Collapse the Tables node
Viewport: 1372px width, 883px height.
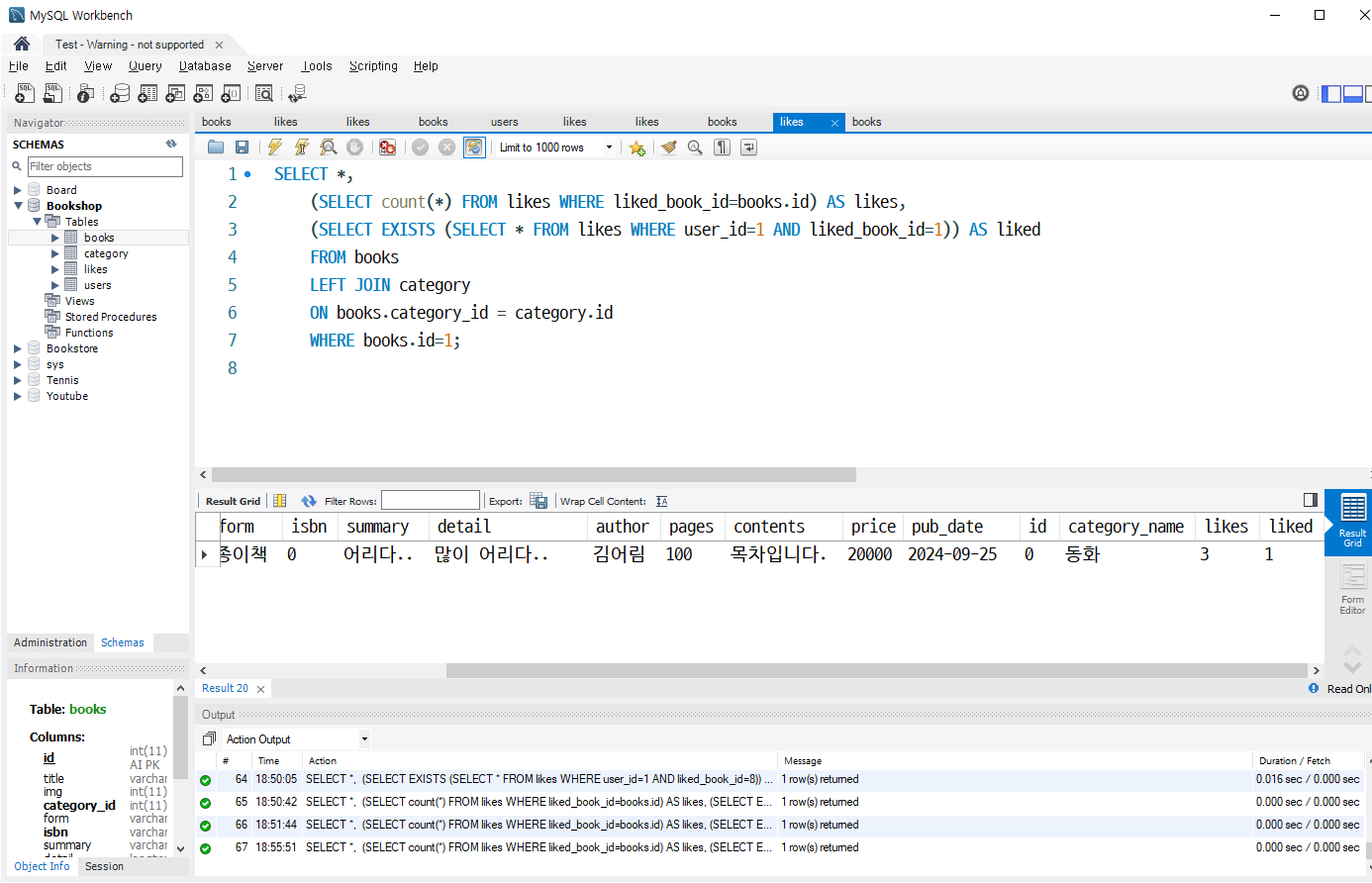(x=37, y=222)
